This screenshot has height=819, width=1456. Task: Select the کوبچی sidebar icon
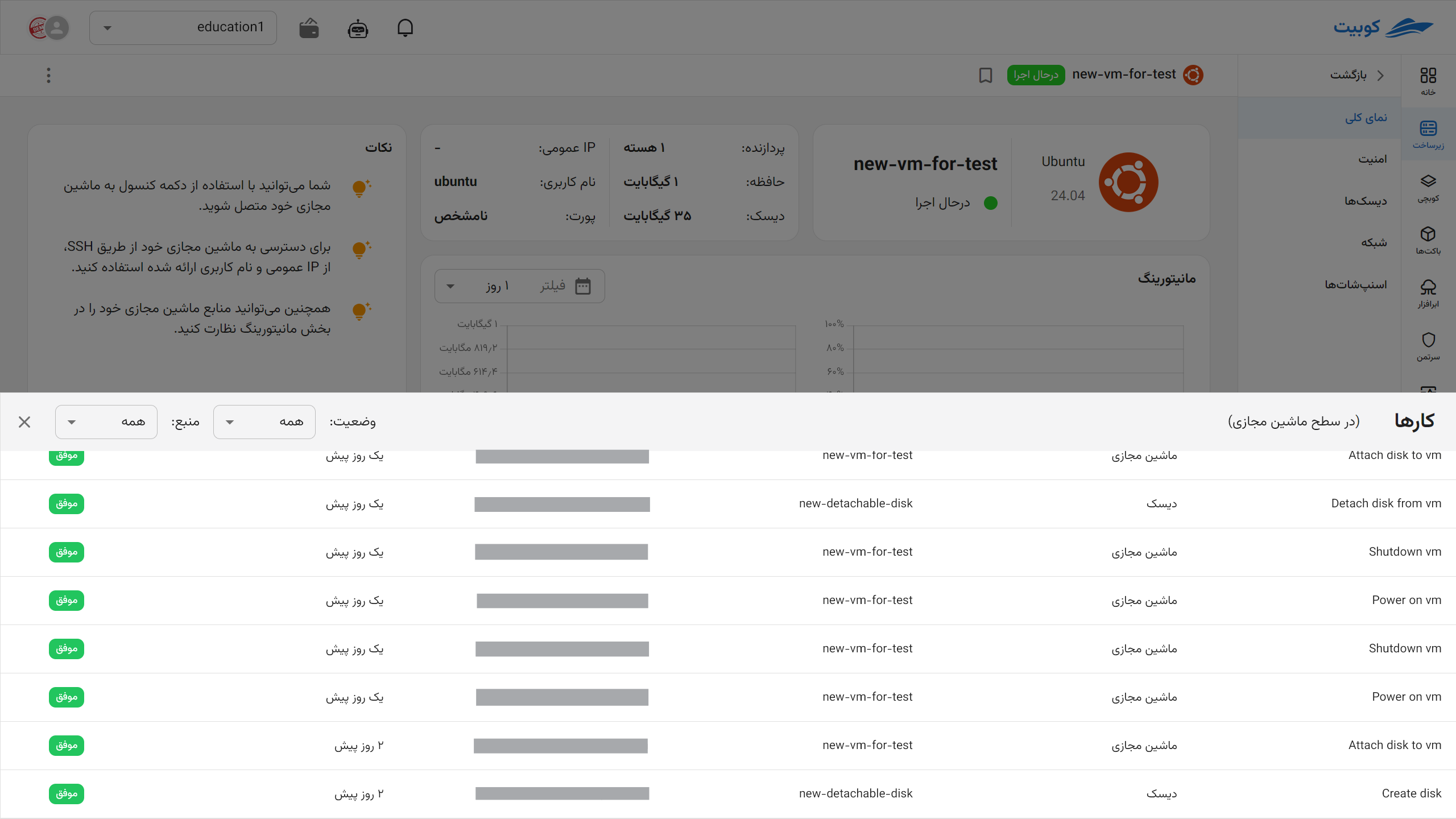[x=1429, y=188]
